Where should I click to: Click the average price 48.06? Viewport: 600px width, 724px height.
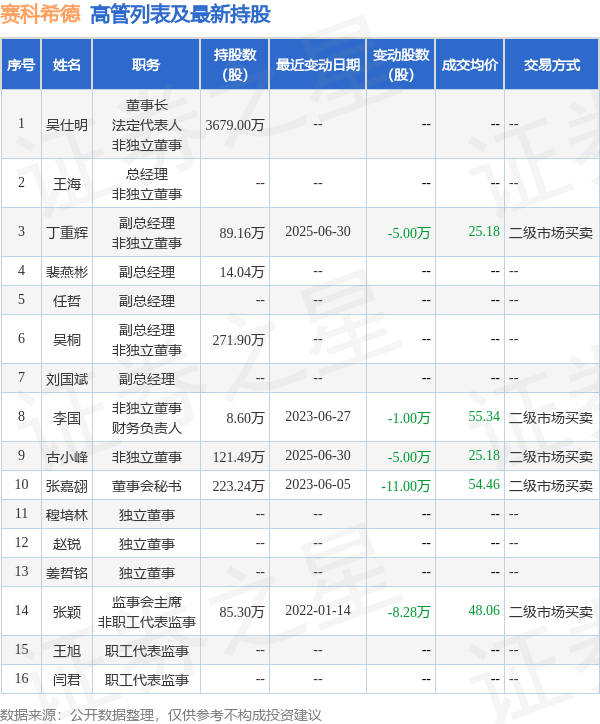[x=484, y=611]
